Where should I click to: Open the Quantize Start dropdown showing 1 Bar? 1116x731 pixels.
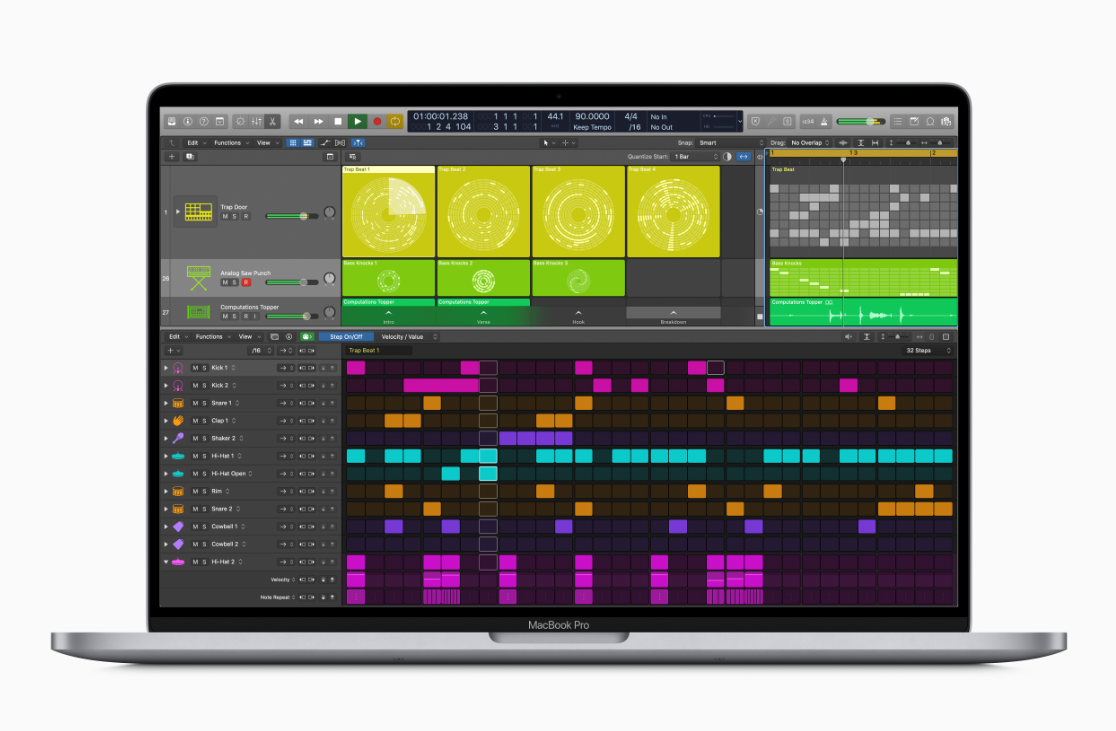tap(696, 157)
